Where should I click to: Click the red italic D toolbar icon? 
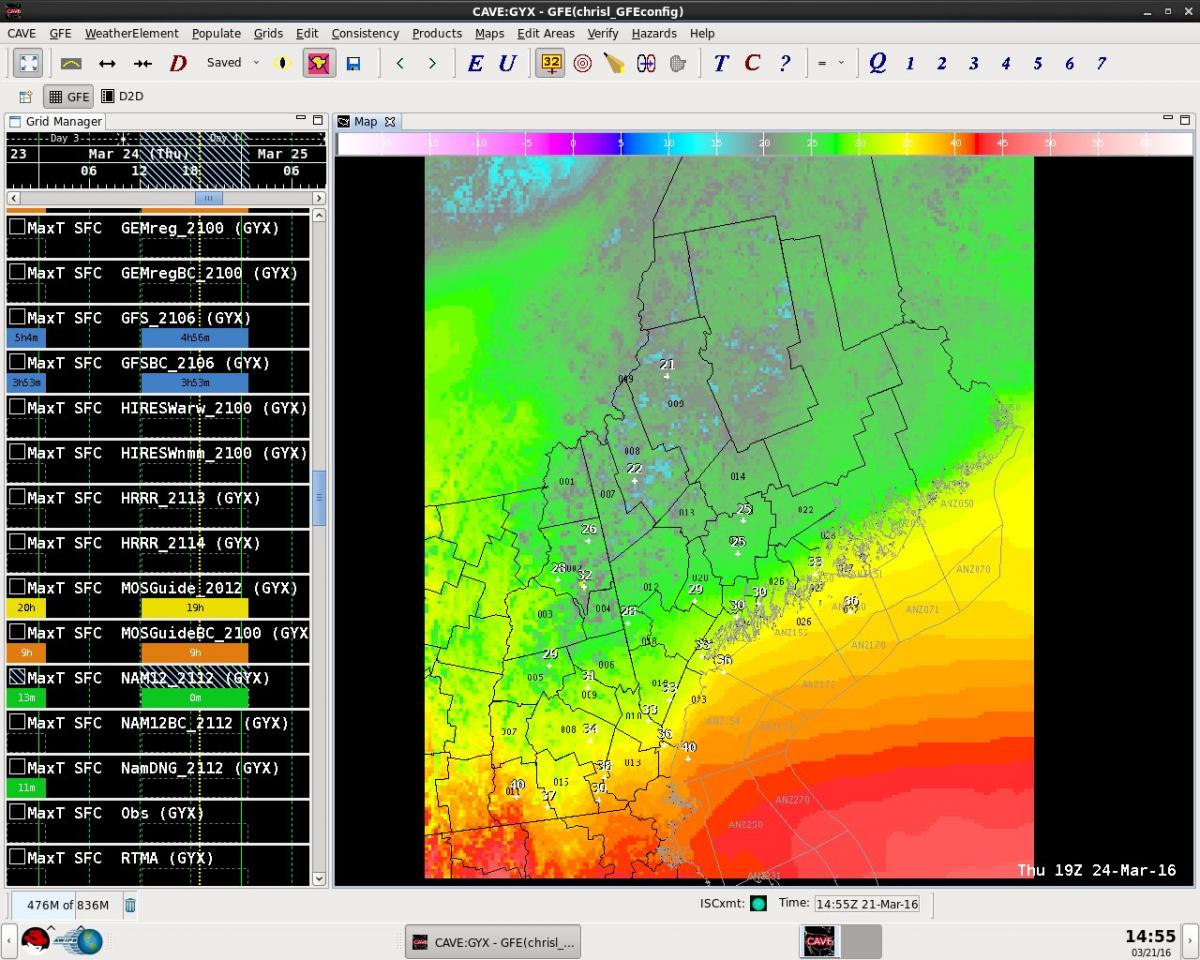tap(178, 63)
